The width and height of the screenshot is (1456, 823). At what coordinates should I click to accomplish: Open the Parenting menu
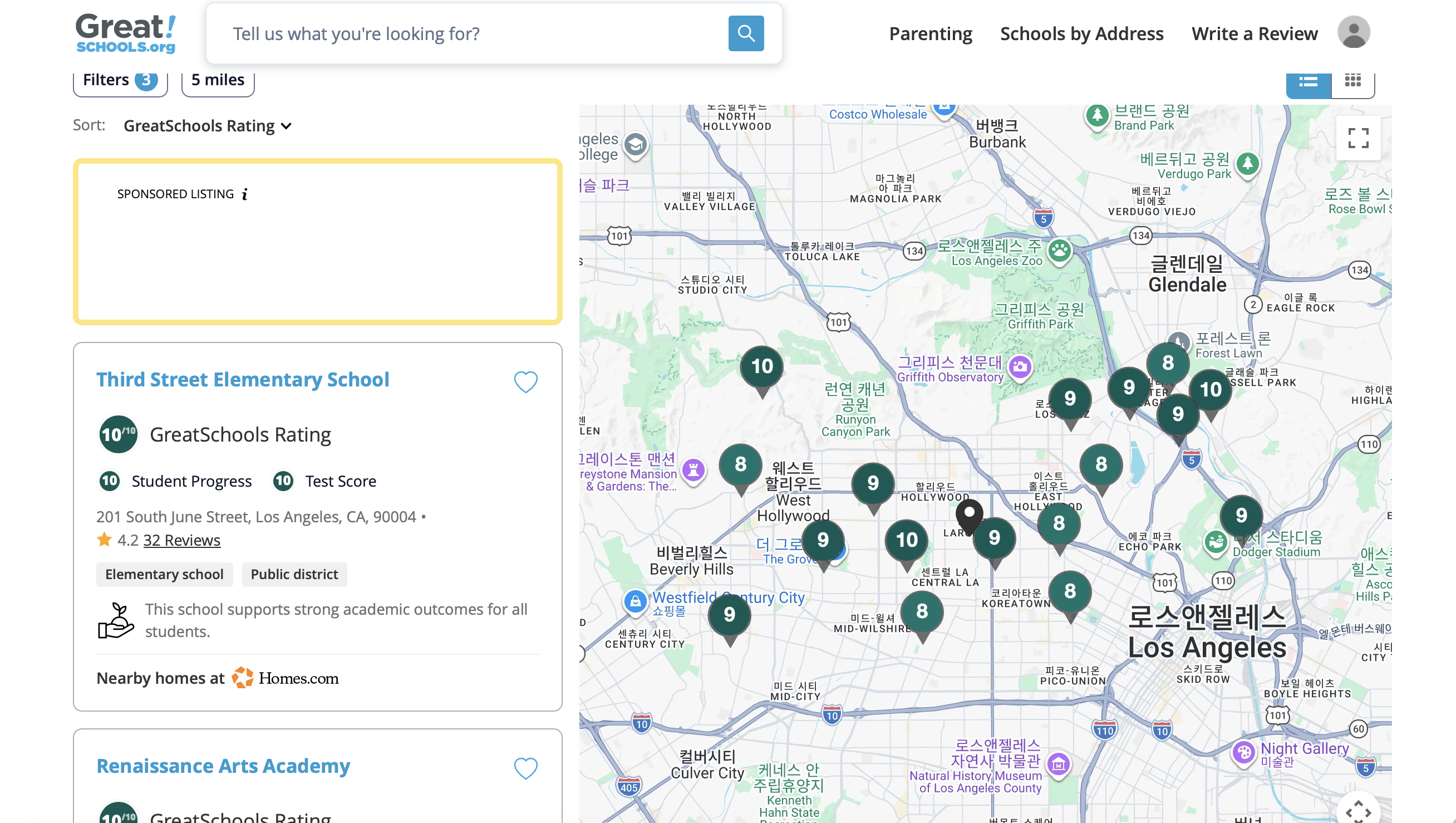pos(931,33)
